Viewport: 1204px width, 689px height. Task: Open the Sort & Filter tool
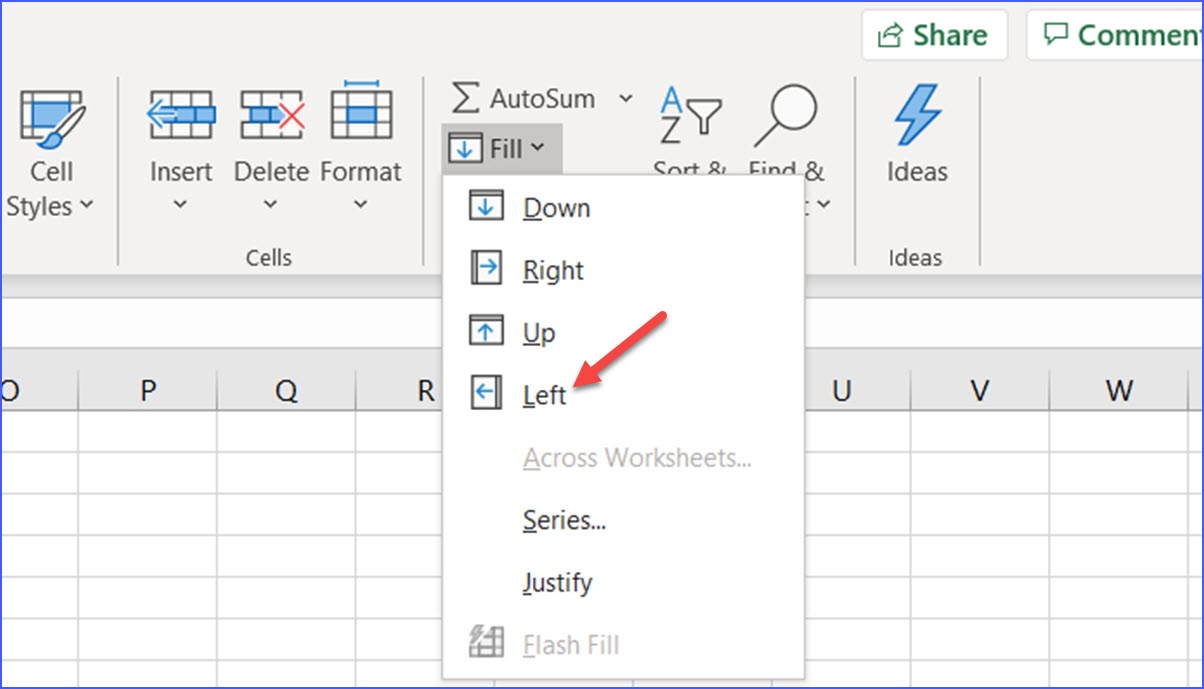[x=689, y=115]
